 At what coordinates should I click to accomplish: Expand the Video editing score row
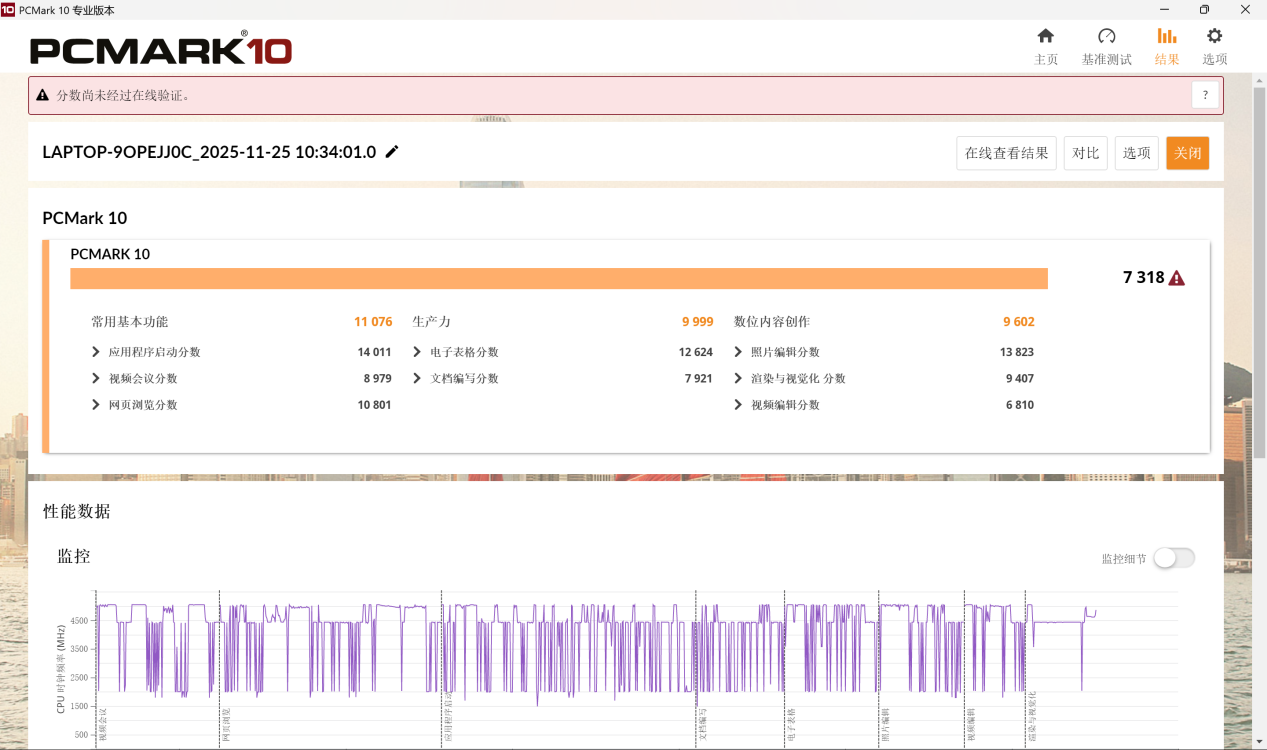pyautogui.click(x=739, y=405)
